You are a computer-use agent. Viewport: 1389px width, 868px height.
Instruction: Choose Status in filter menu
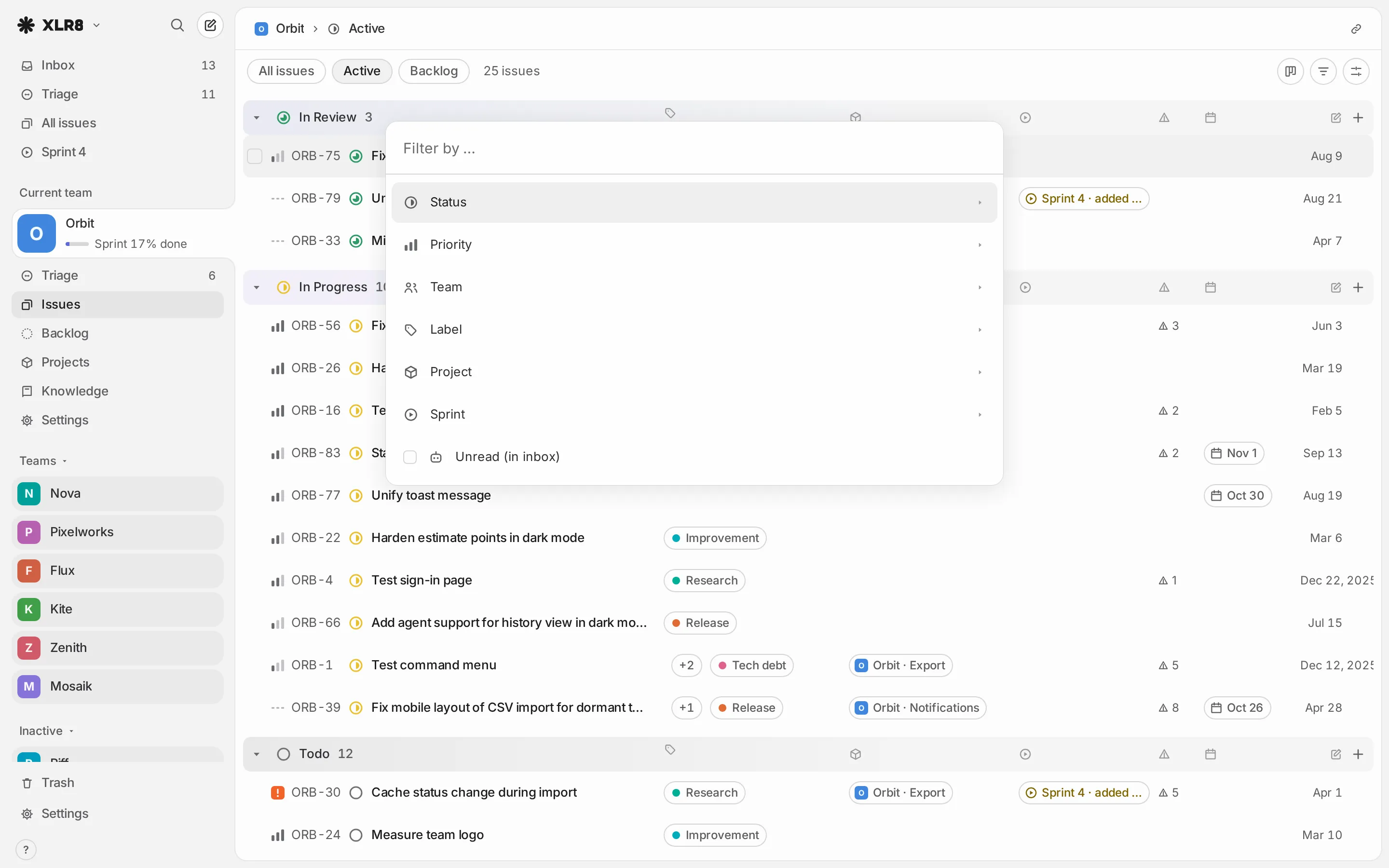point(694,203)
